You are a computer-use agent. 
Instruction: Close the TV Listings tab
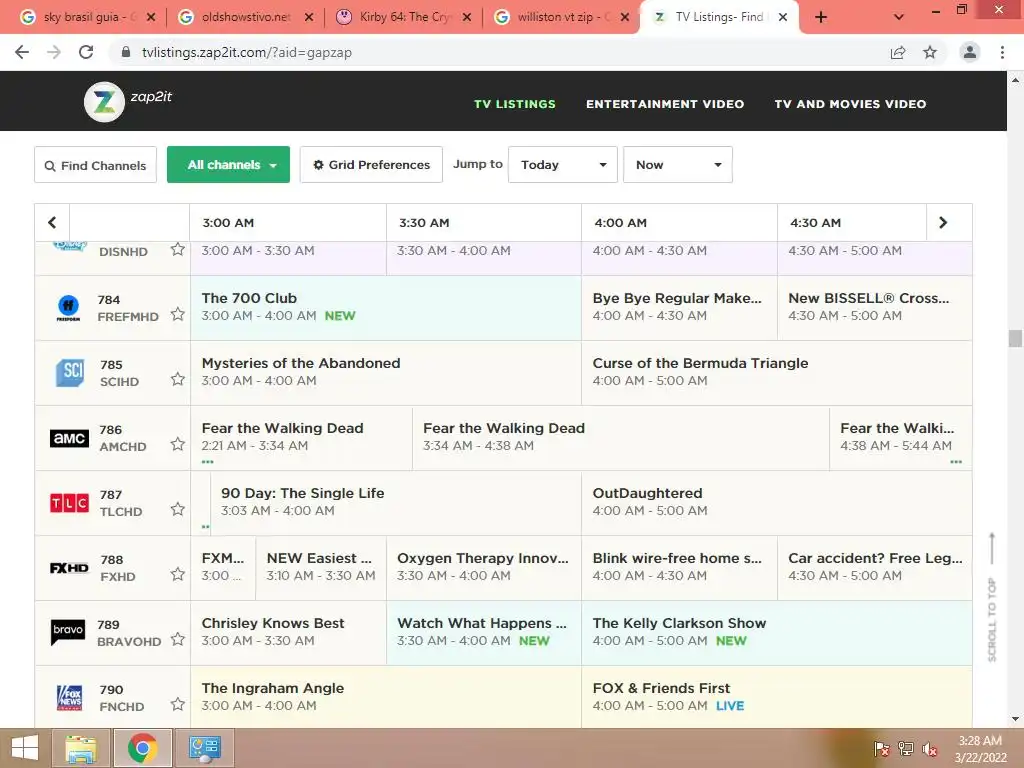tap(783, 17)
